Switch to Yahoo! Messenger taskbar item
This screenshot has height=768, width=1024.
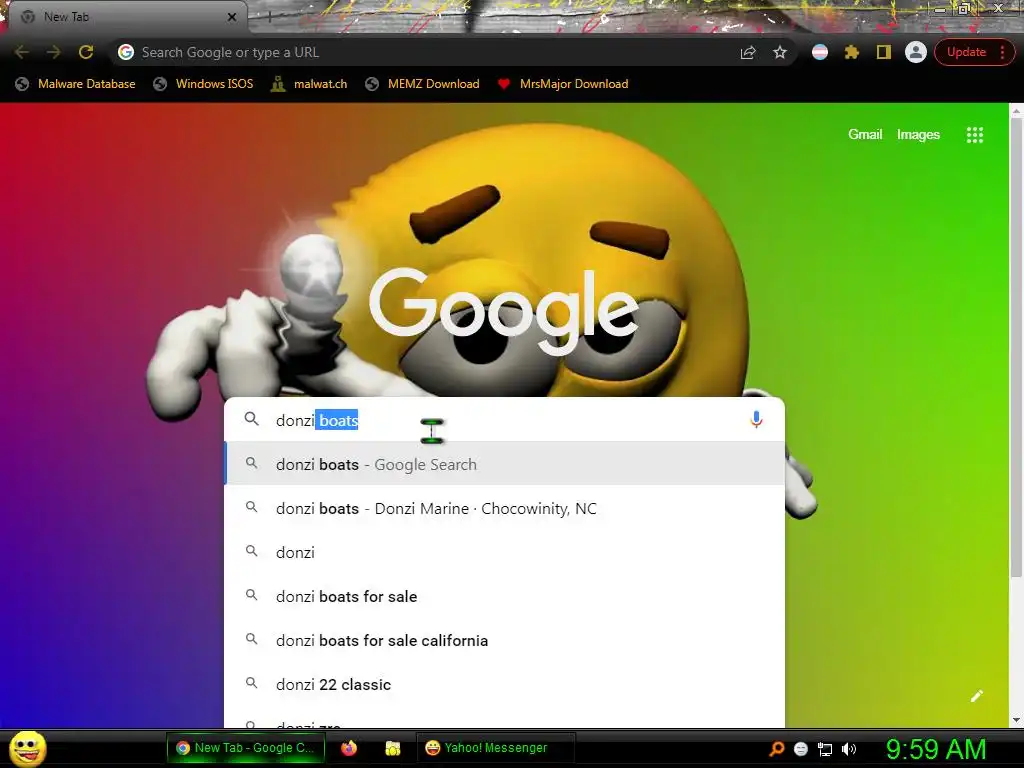pyautogui.click(x=495, y=748)
